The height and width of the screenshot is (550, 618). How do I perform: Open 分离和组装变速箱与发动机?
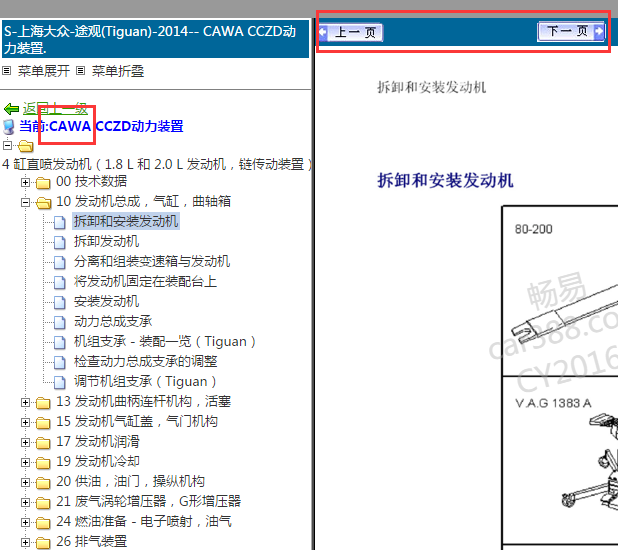tap(152, 261)
